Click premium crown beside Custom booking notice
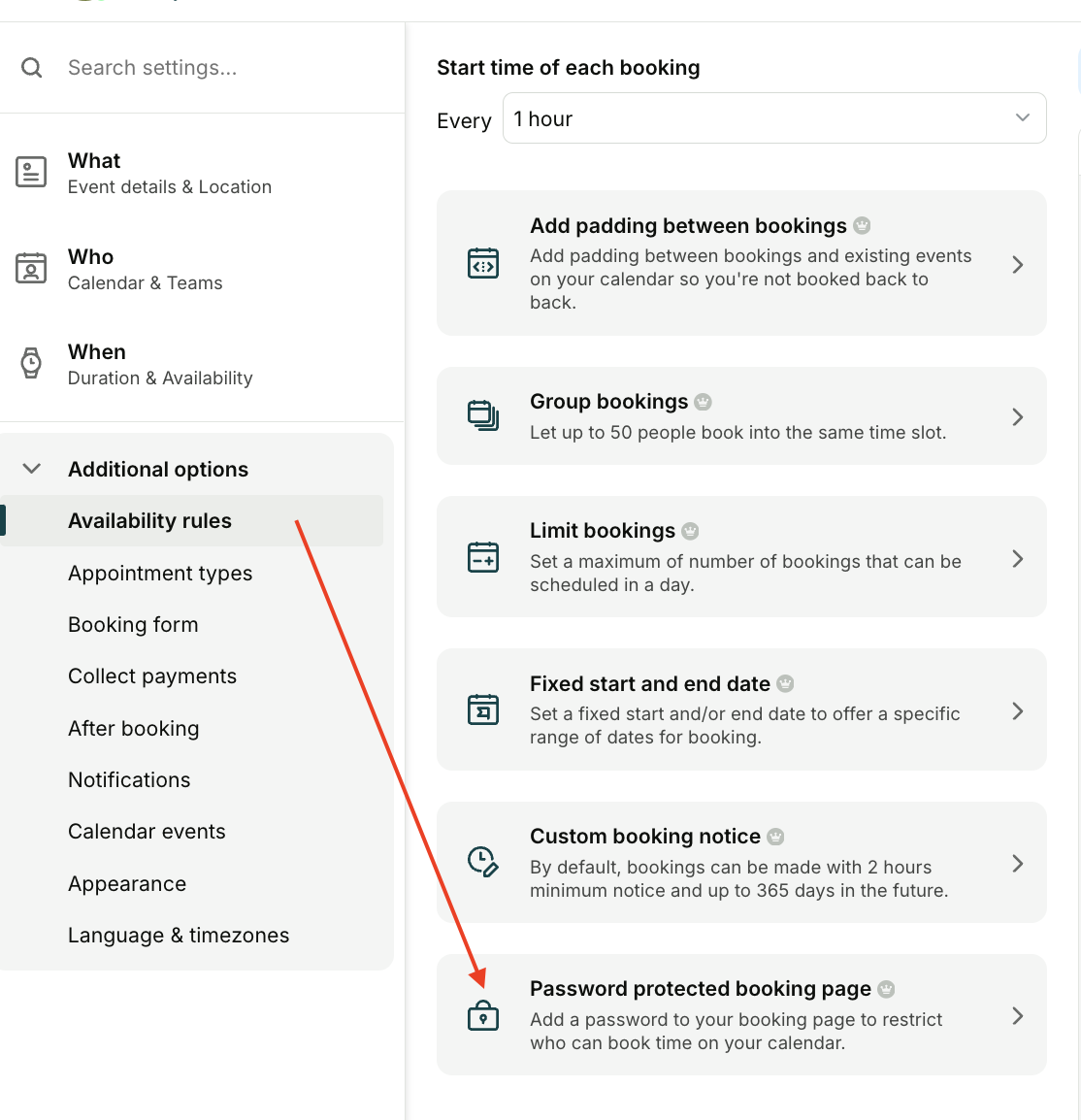Viewport: 1081px width, 1120px height. [775, 837]
